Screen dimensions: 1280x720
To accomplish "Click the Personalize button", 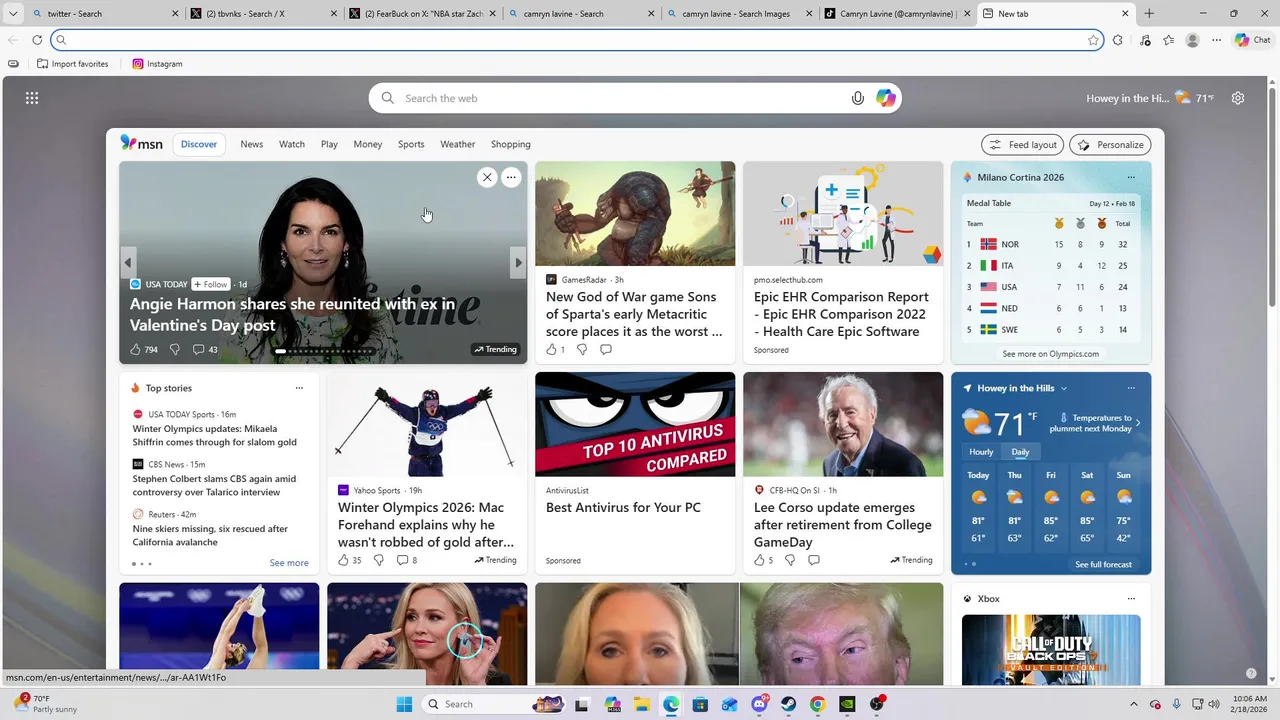I will [1110, 144].
